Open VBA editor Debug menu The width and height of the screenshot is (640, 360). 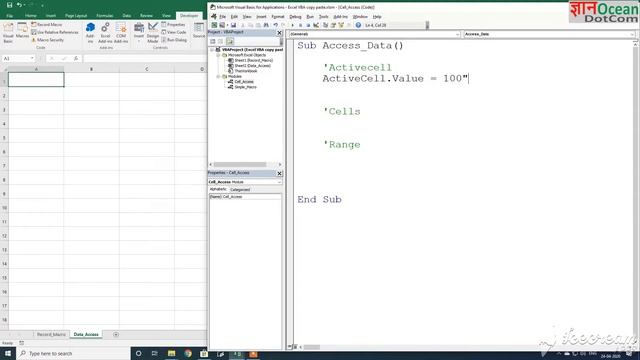(295, 17)
